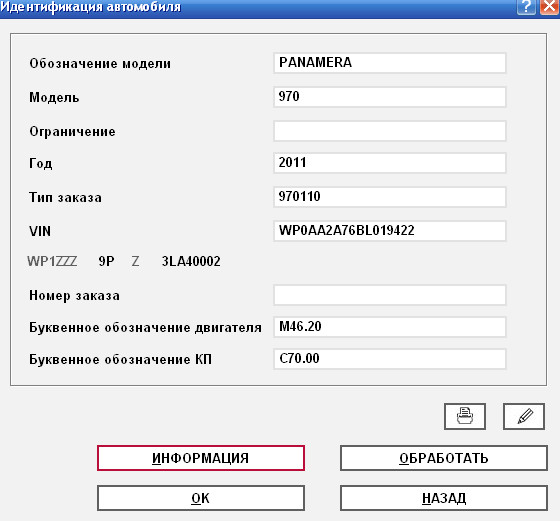Click the WP1ZZZ sample VIN prefix
Viewport: 560px width, 521px height.
coord(52,261)
